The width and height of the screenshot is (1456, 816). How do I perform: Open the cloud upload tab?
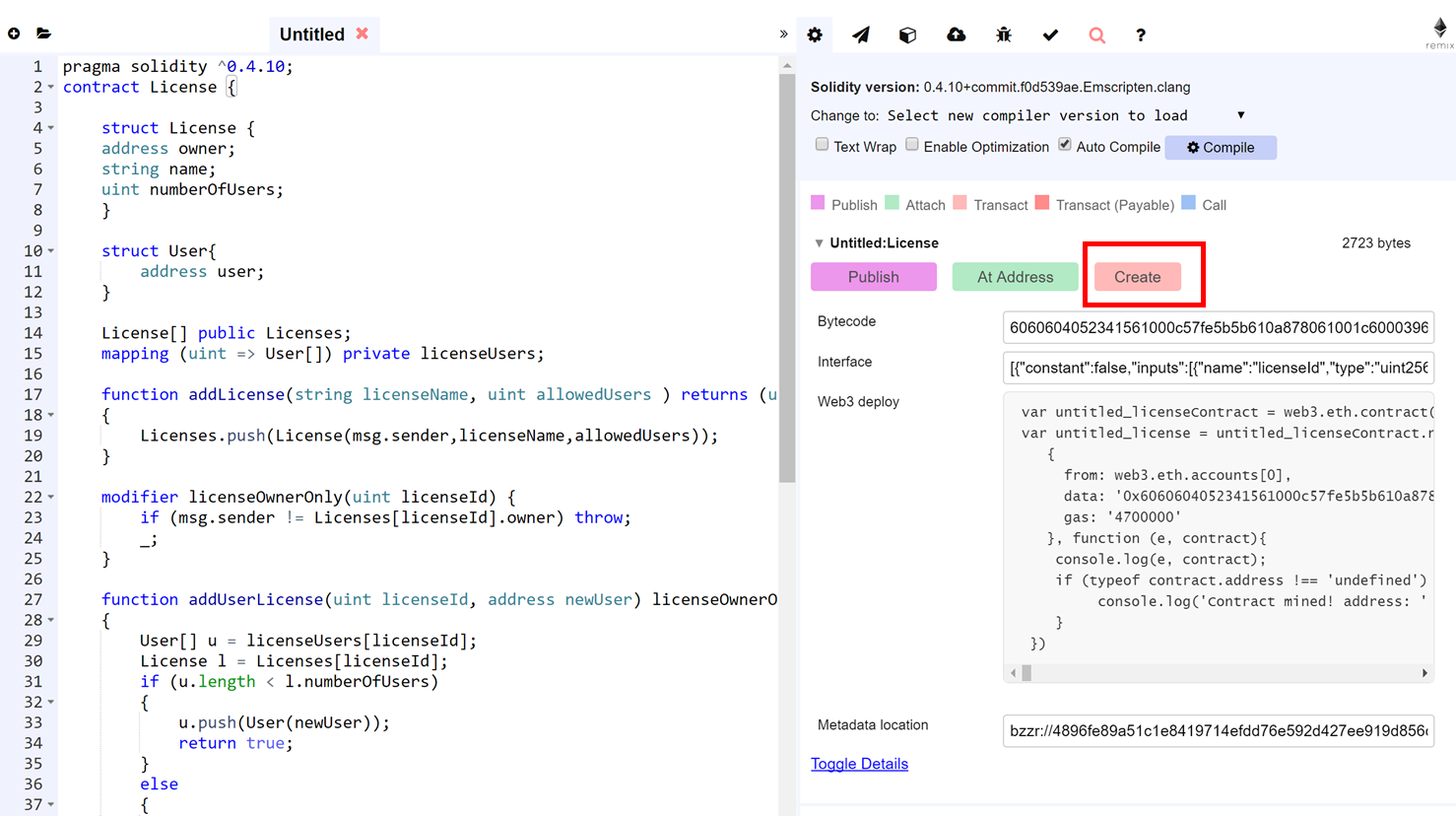[956, 34]
